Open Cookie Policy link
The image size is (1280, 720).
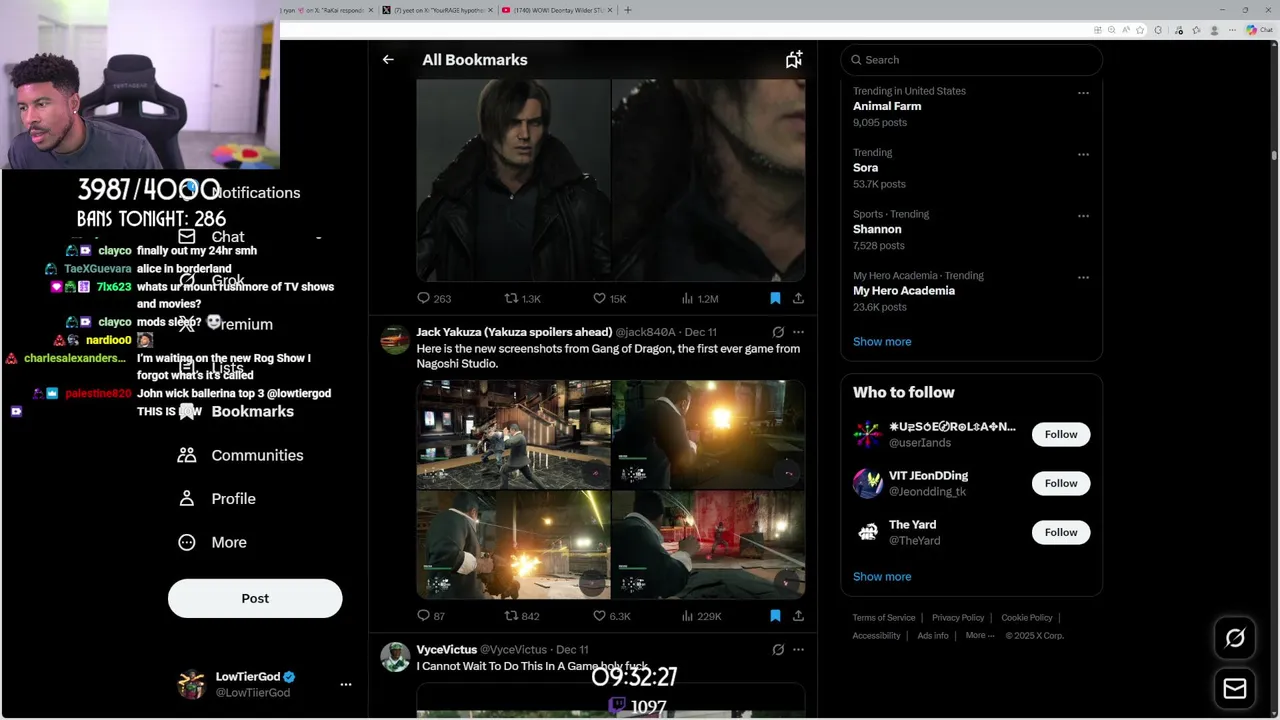pos(1027,618)
